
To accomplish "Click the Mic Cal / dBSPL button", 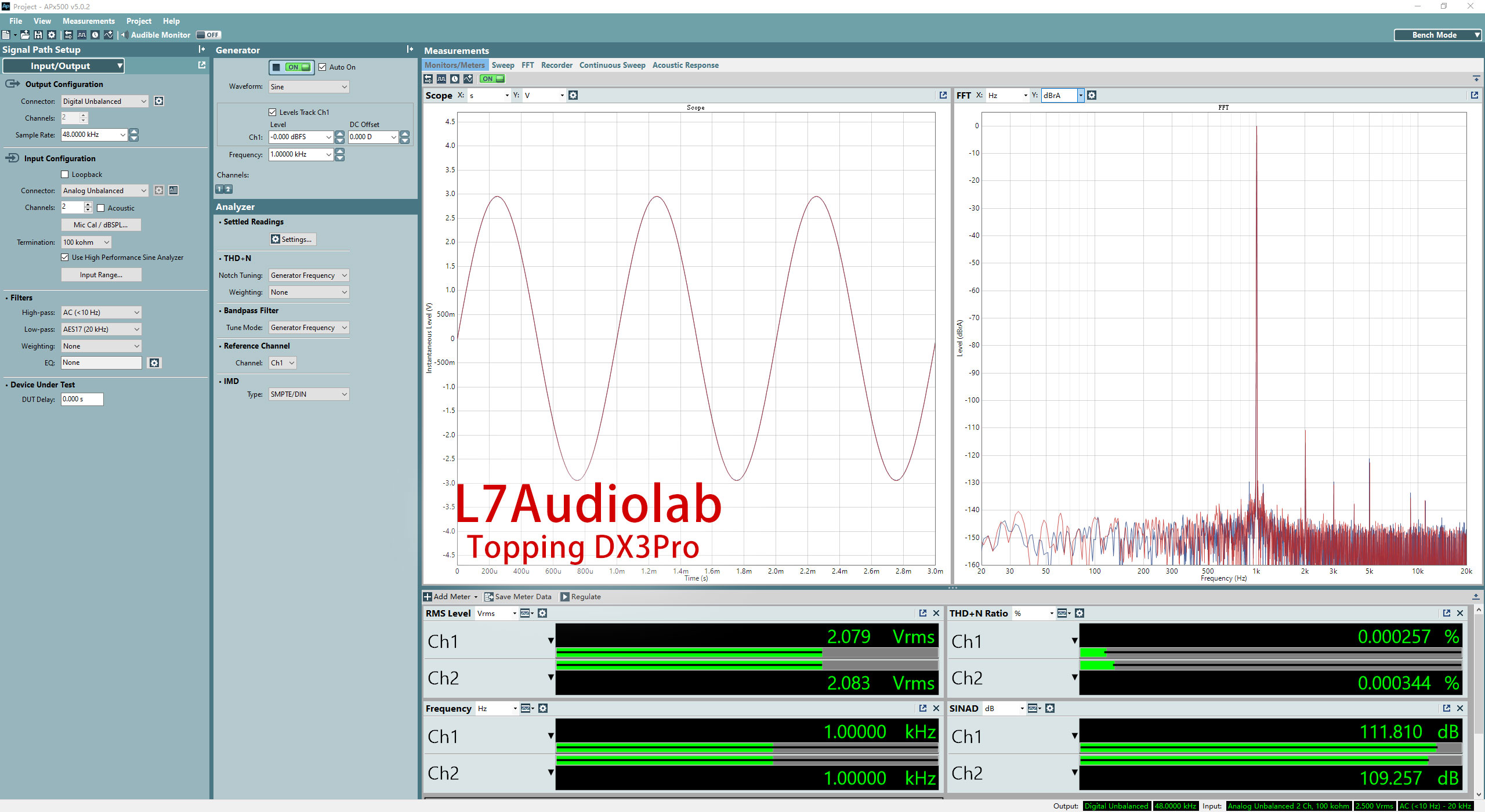I will tap(101, 225).
